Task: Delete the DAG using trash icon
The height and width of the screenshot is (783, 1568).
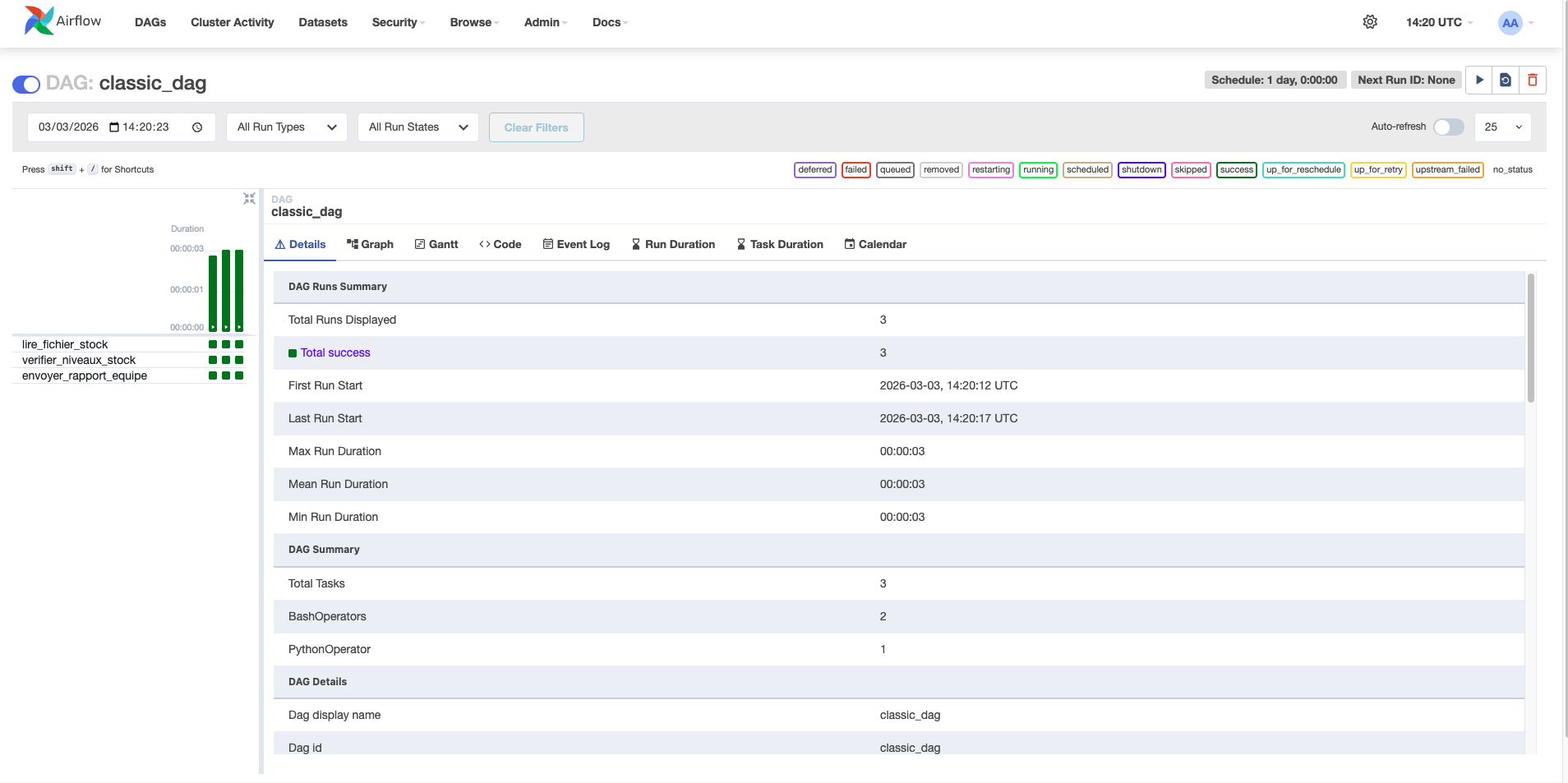Action: point(1533,80)
